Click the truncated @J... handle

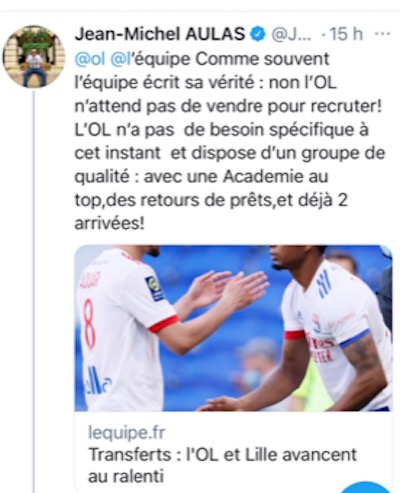pyautogui.click(x=292, y=34)
